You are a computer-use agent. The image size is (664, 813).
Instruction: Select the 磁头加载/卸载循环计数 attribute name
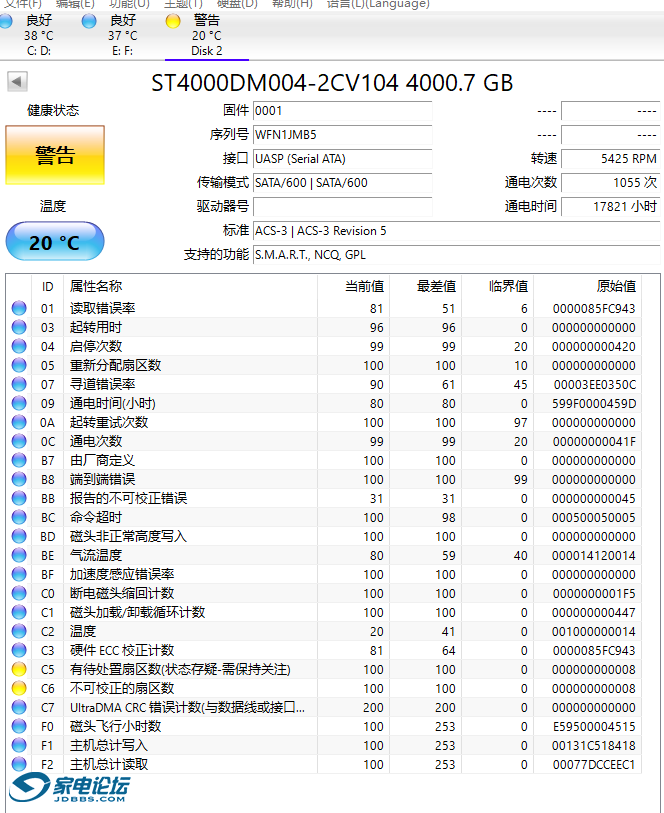click(x=137, y=612)
